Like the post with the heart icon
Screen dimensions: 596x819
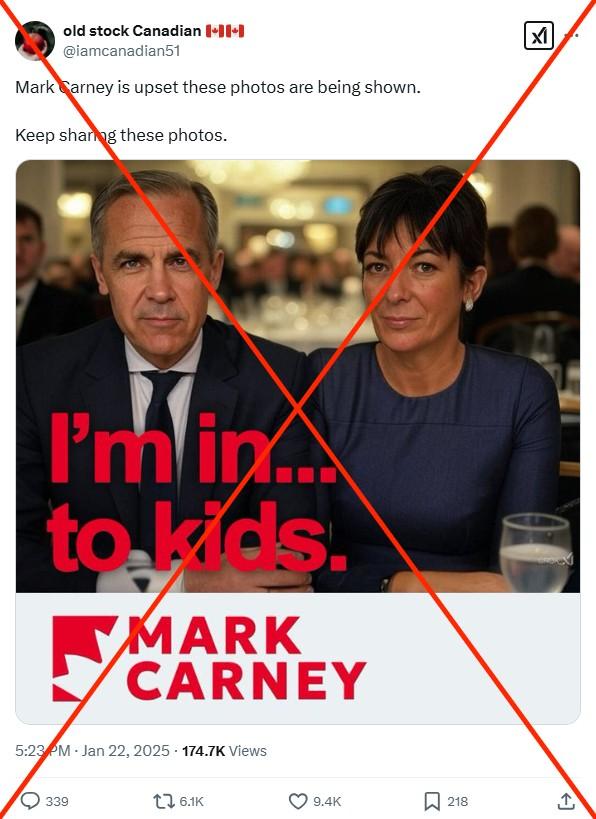tap(298, 801)
